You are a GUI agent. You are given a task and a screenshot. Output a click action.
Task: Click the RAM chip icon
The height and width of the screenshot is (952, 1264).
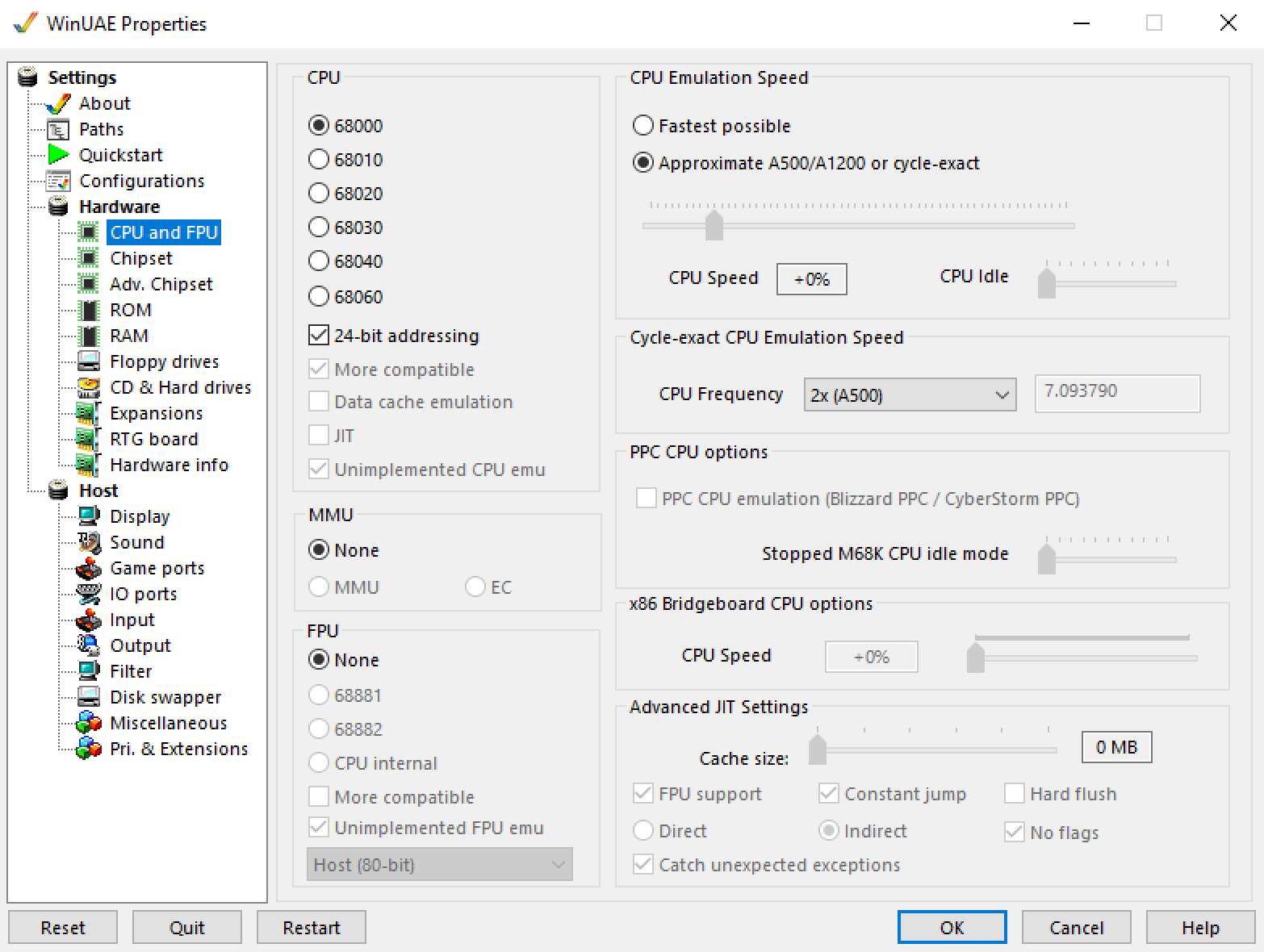click(89, 336)
